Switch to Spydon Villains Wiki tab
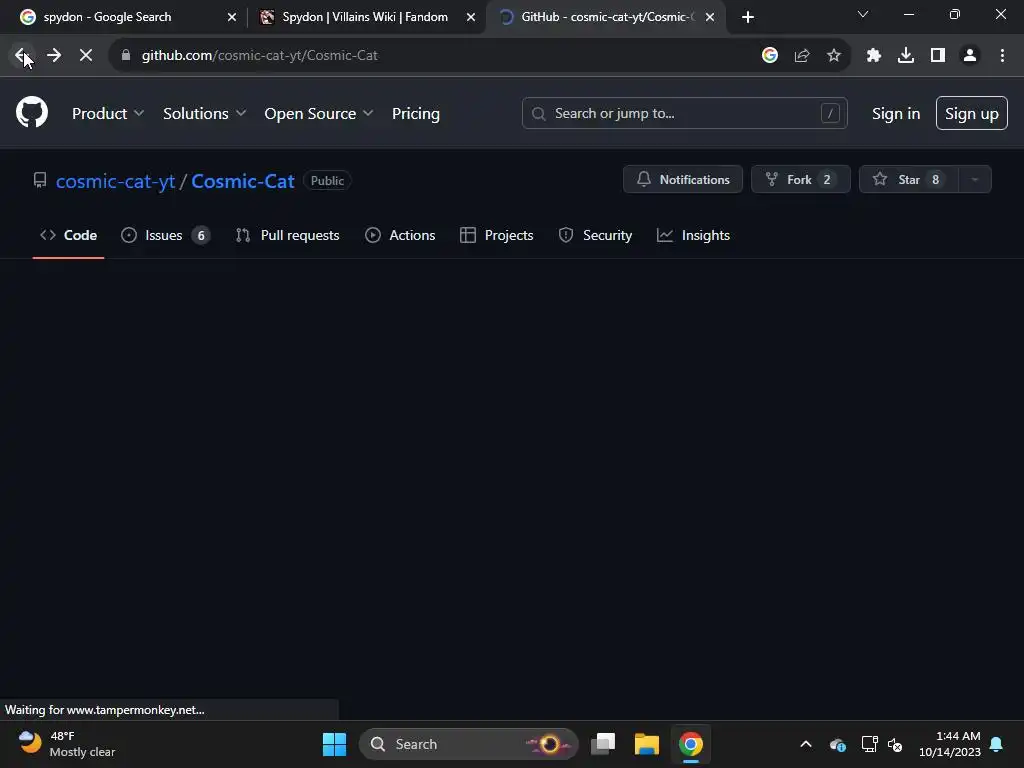 point(366,17)
